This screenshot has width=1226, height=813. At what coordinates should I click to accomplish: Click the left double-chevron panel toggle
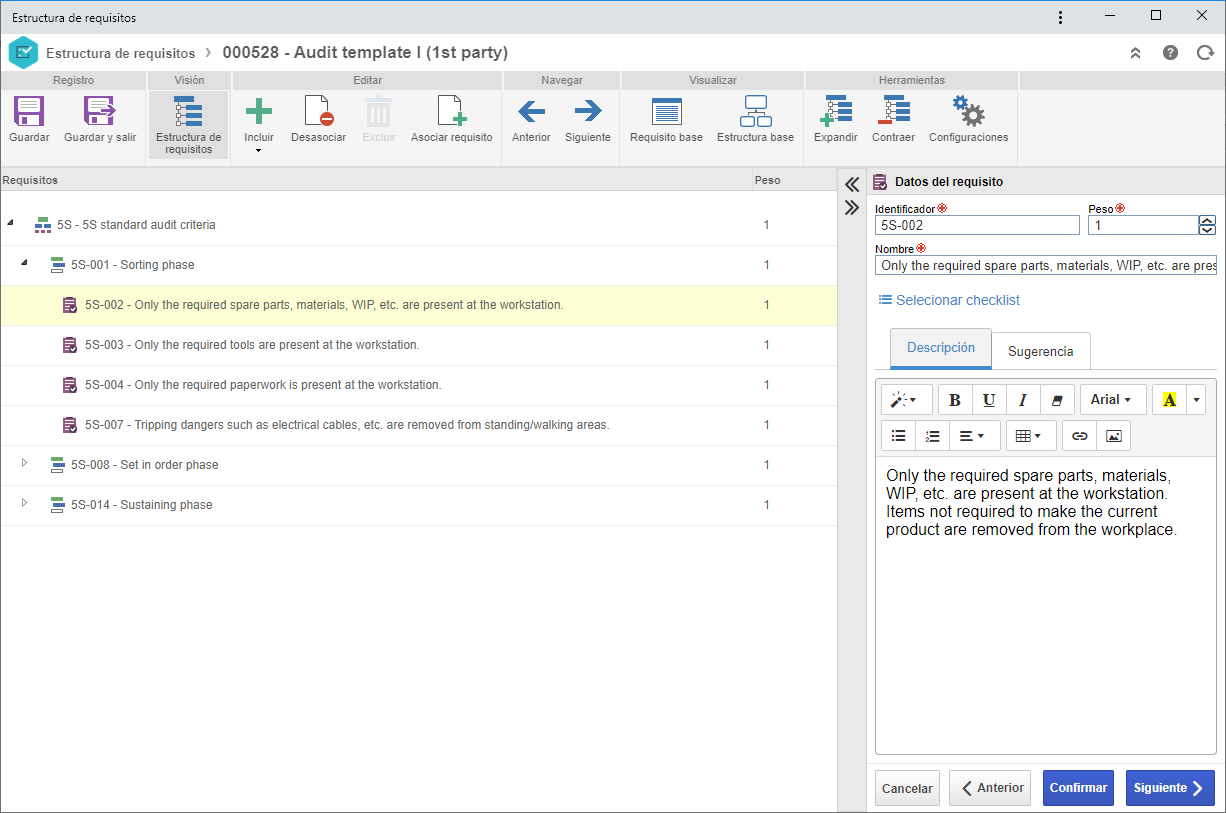852,184
